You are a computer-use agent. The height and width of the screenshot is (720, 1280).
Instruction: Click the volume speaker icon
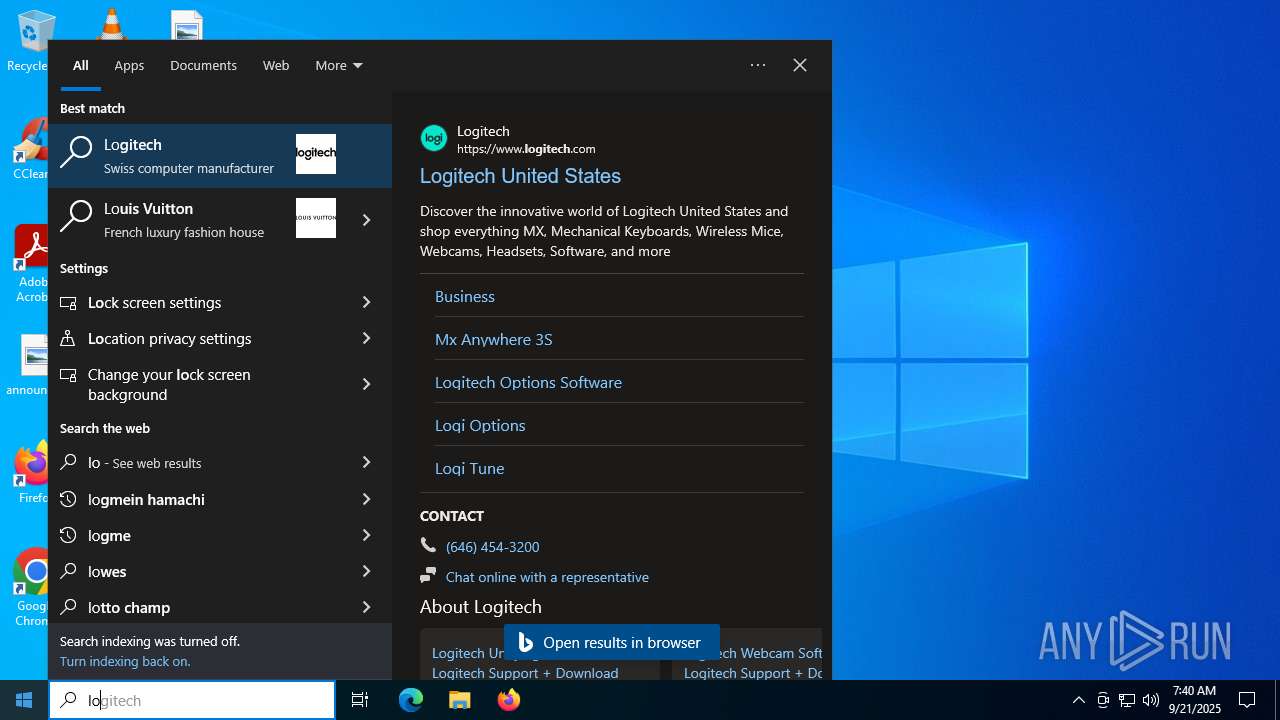pyautogui.click(x=1151, y=700)
